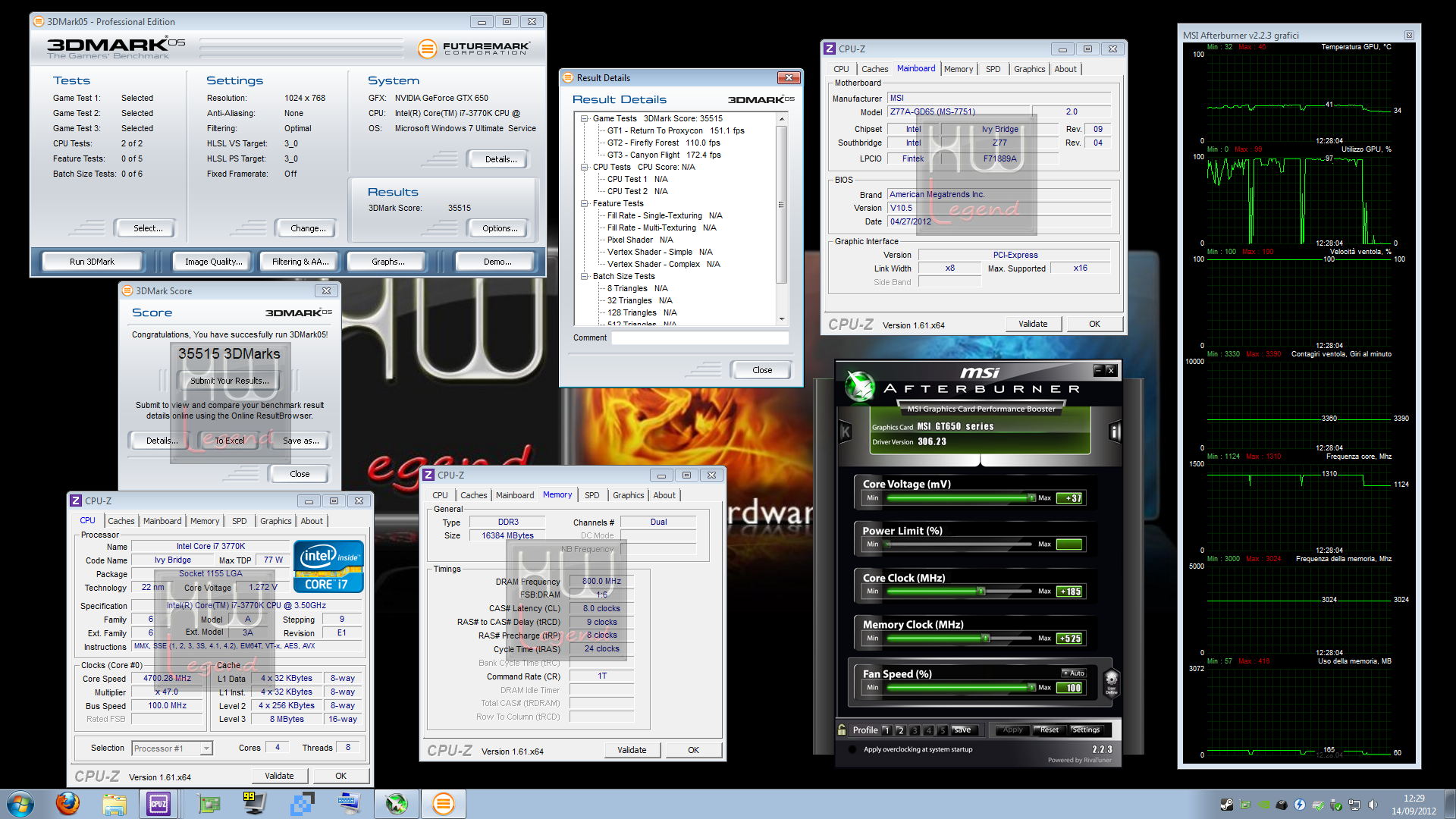Screen dimensions: 1456x819
Task: Click the MSI Afterburner green logo
Action: click(860, 386)
